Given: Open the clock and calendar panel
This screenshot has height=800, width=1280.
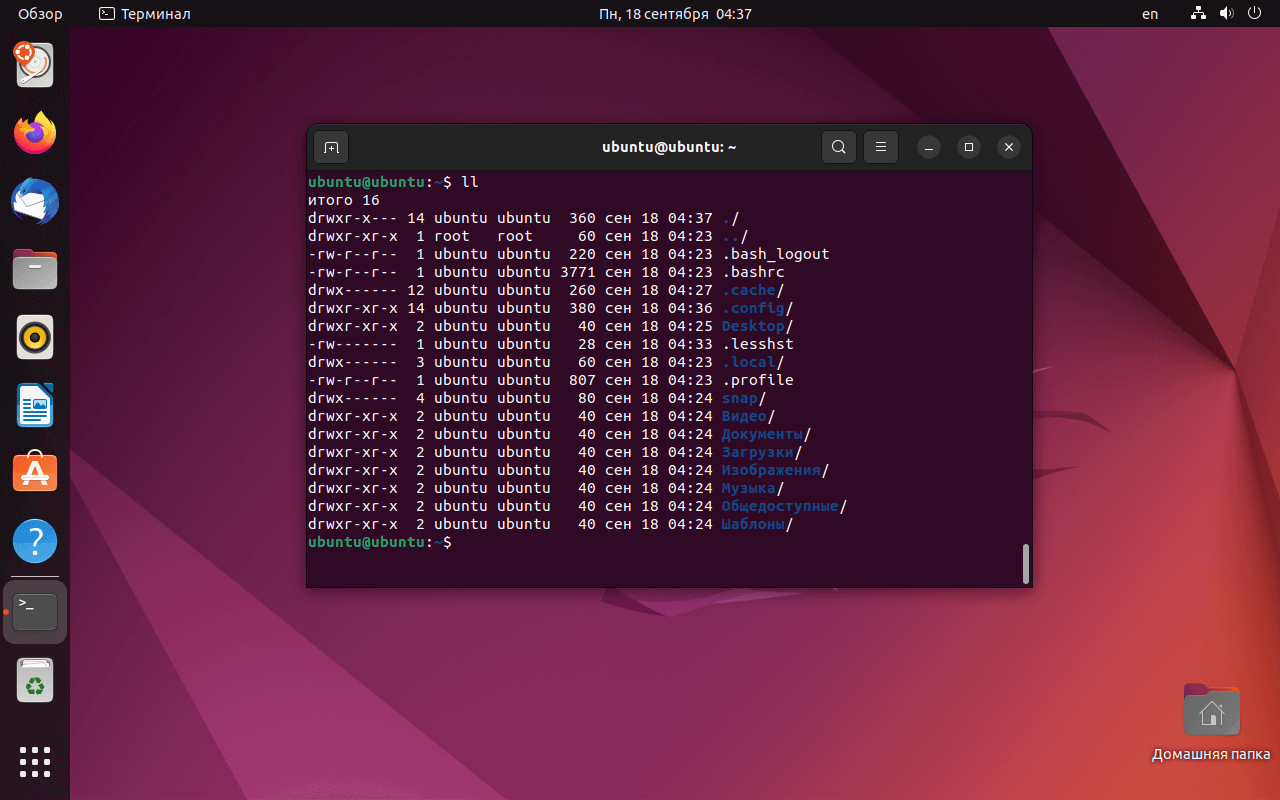Looking at the screenshot, I should pyautogui.click(x=675, y=14).
